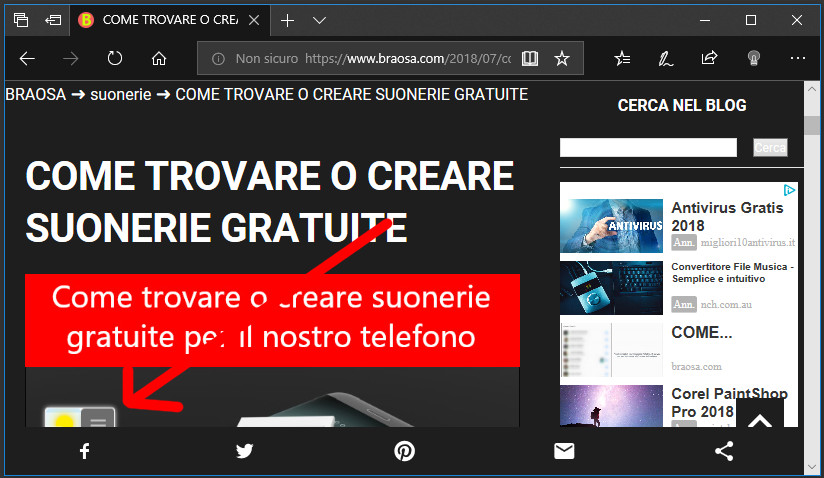Share article on Twitter
The height and width of the screenshot is (478, 824).
[245, 451]
